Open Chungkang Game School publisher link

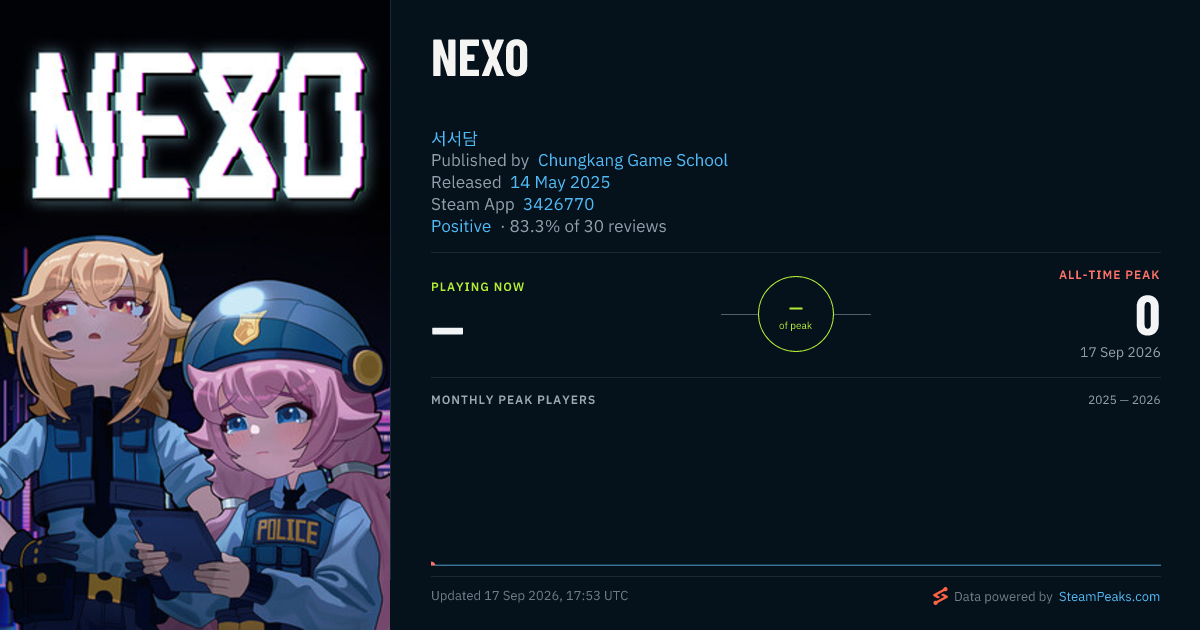[x=633, y=160]
